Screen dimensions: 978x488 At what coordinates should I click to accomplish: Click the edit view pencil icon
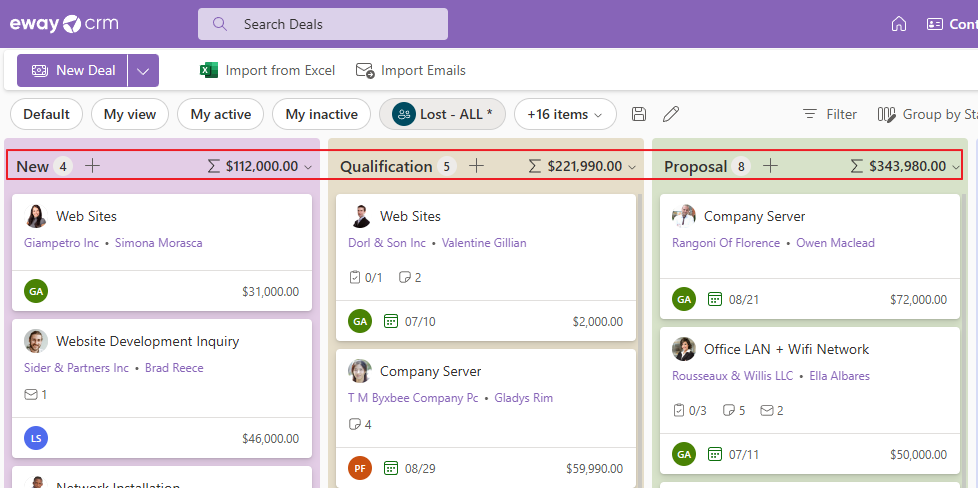[x=671, y=114]
